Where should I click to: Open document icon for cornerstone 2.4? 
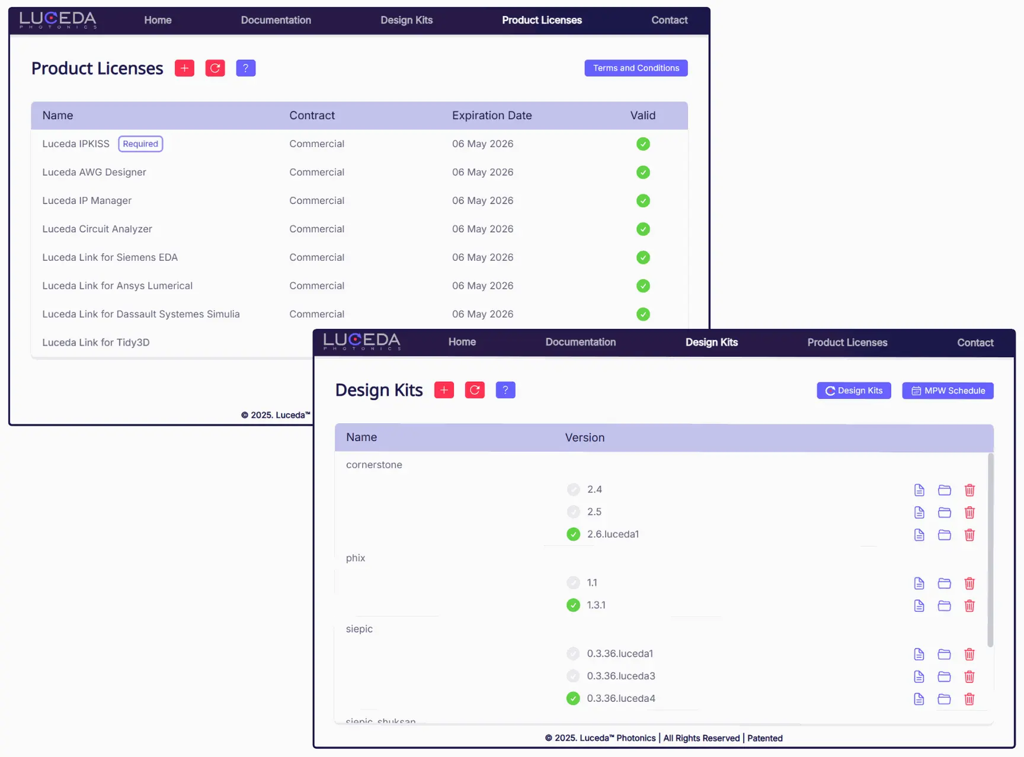pos(919,490)
